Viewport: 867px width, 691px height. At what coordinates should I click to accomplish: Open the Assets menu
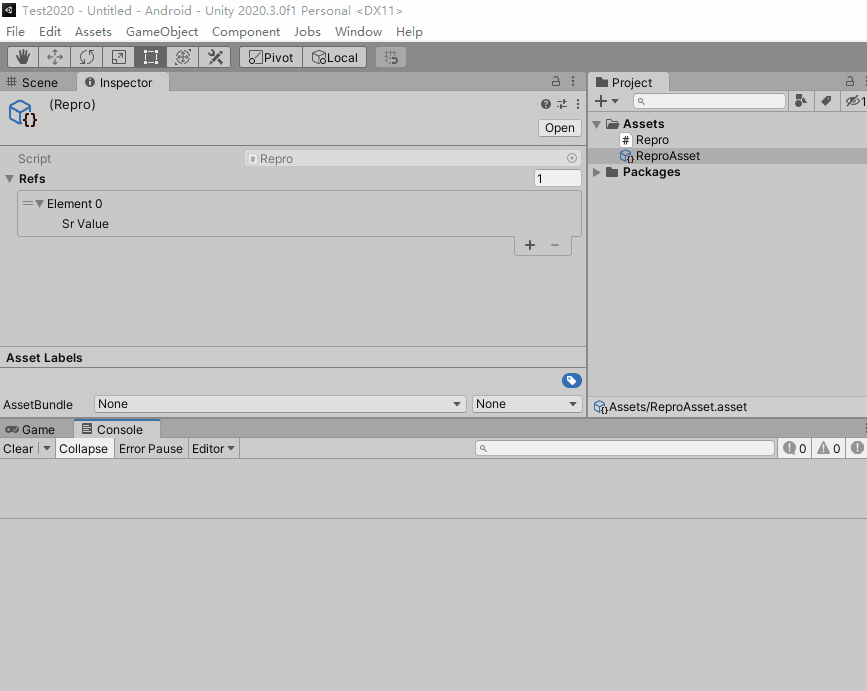coord(93,32)
